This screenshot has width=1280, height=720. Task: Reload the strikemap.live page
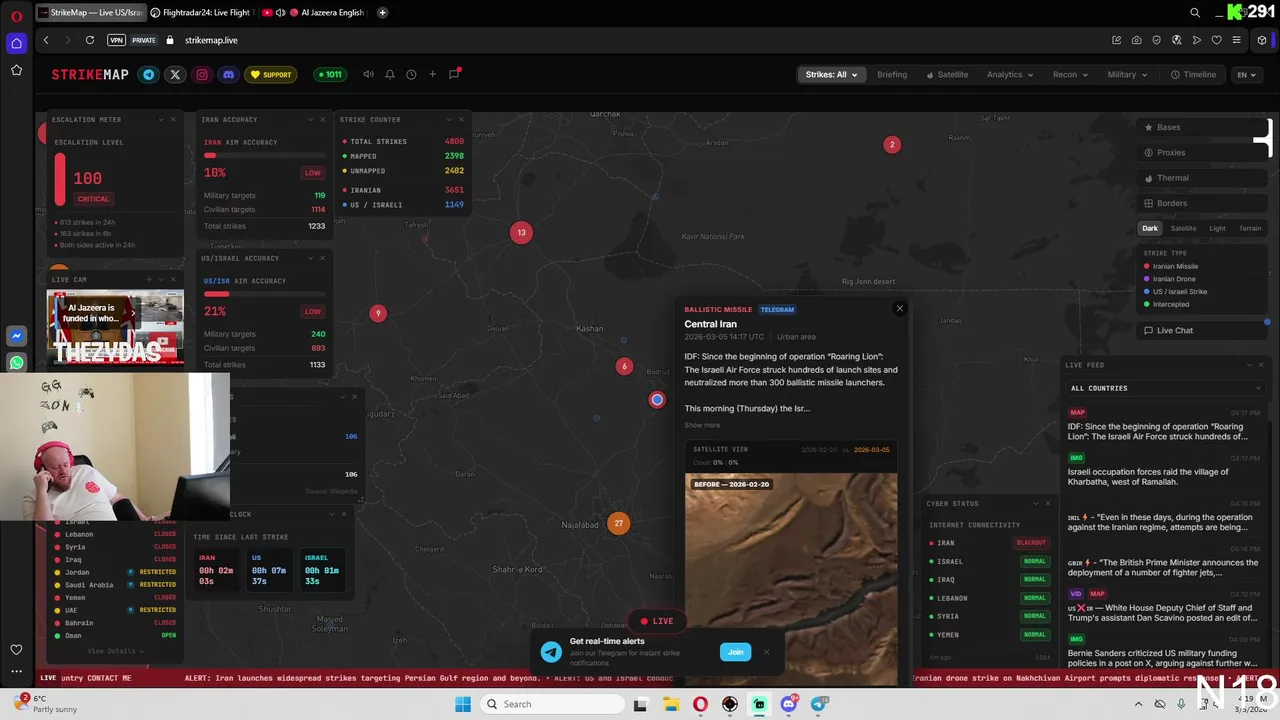(90, 40)
